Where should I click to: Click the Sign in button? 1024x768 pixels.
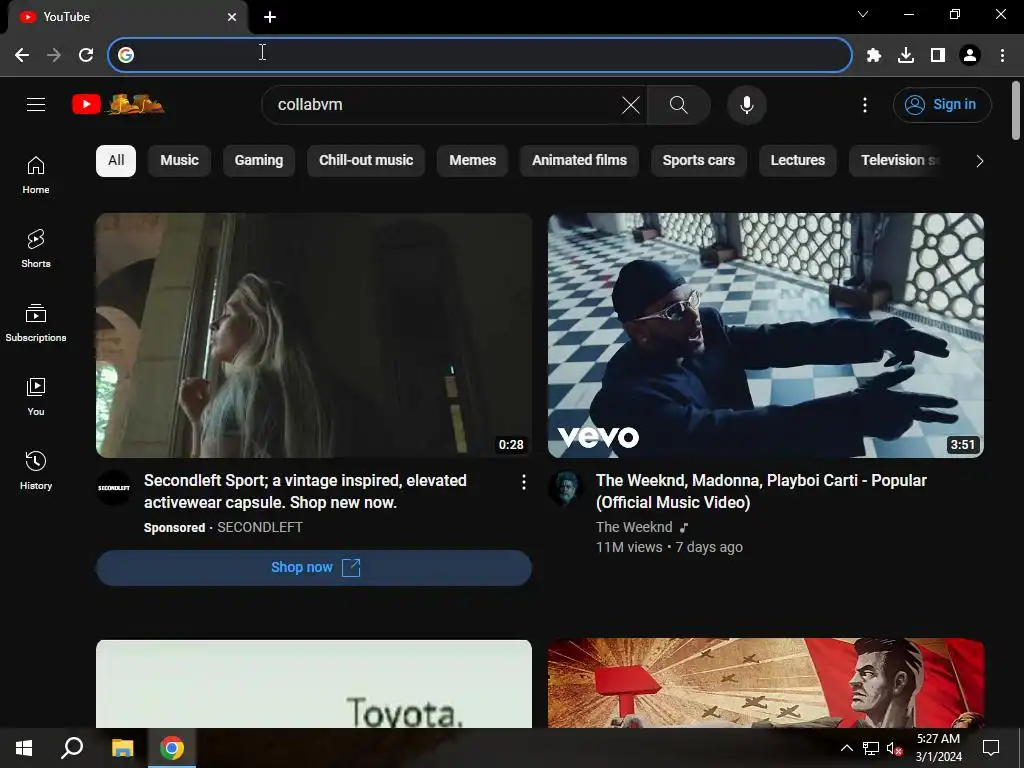[942, 104]
